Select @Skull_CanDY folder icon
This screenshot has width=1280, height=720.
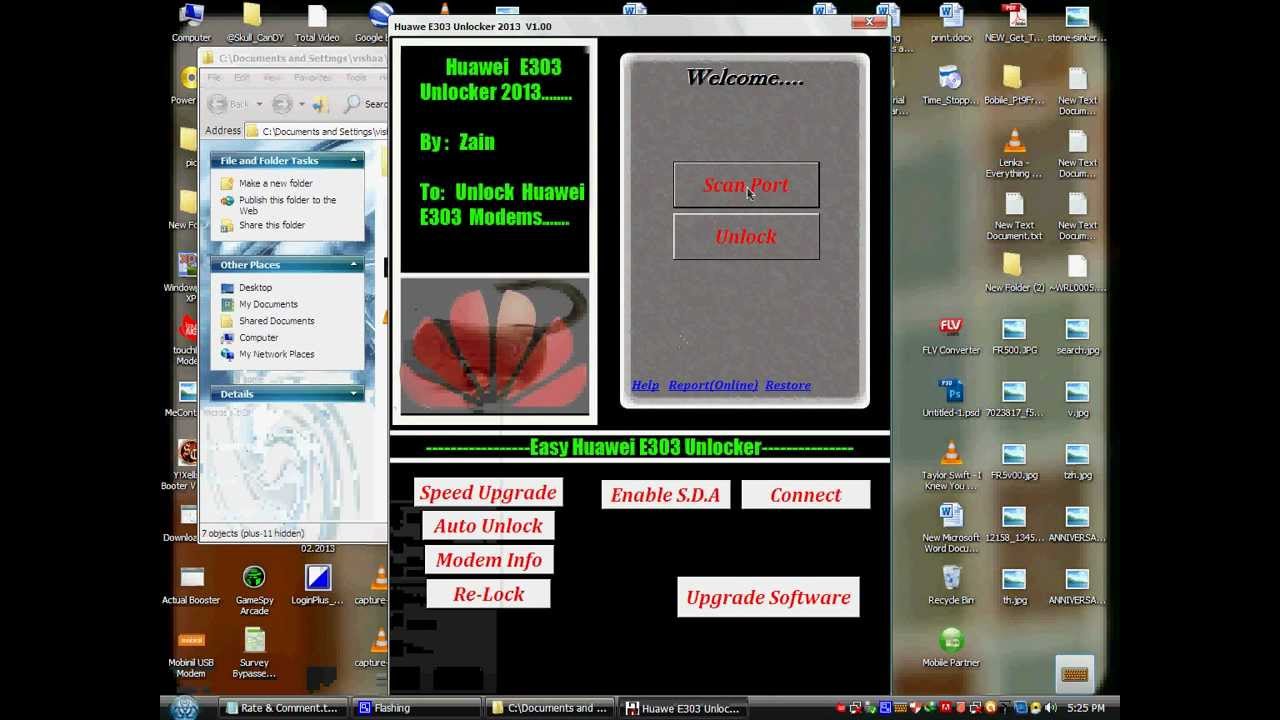(255, 24)
